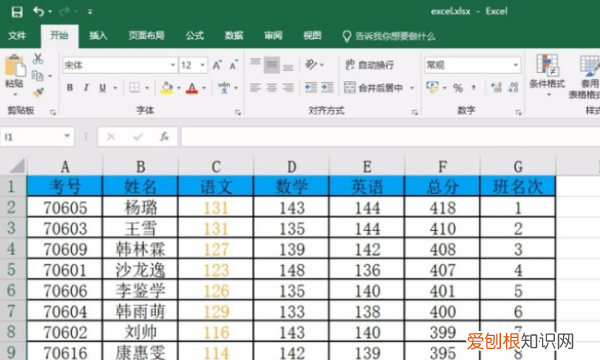Decrease font size with small A
The height and width of the screenshot is (360, 600).
click(233, 65)
